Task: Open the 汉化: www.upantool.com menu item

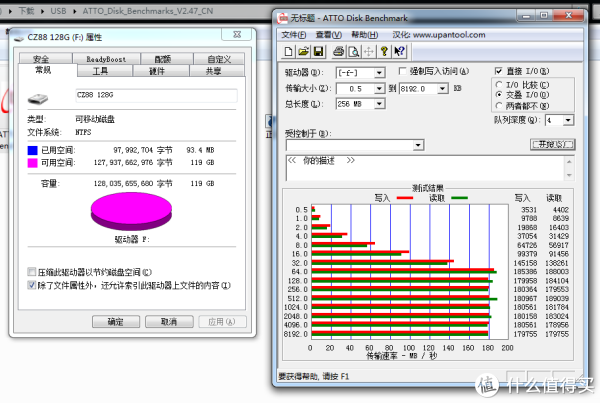Action: pyautogui.click(x=439, y=35)
